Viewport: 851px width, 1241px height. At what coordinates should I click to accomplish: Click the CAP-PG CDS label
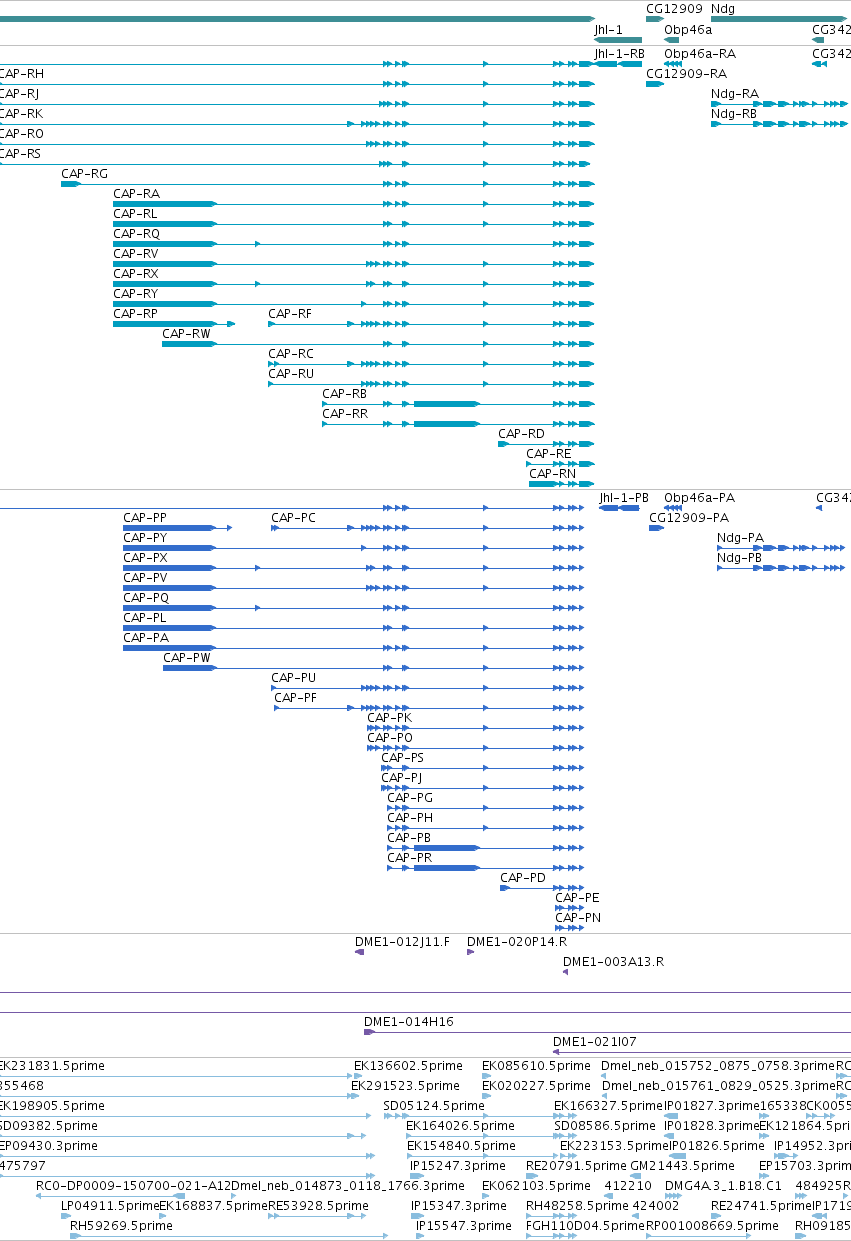coord(410,798)
